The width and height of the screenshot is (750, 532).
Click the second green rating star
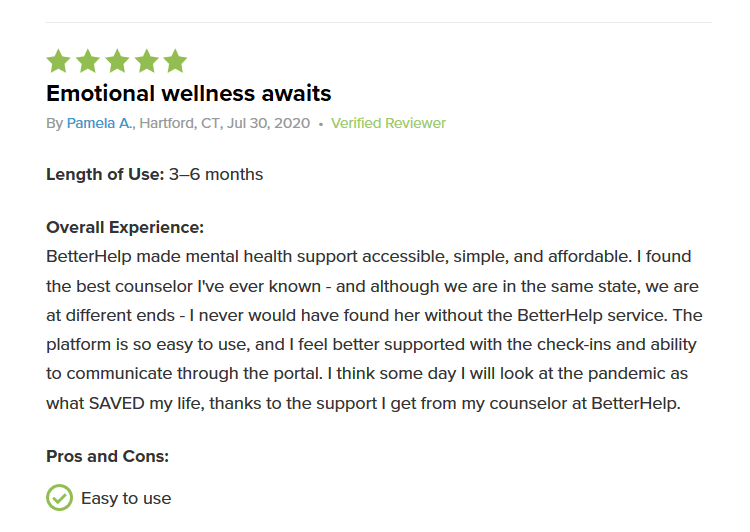87,61
